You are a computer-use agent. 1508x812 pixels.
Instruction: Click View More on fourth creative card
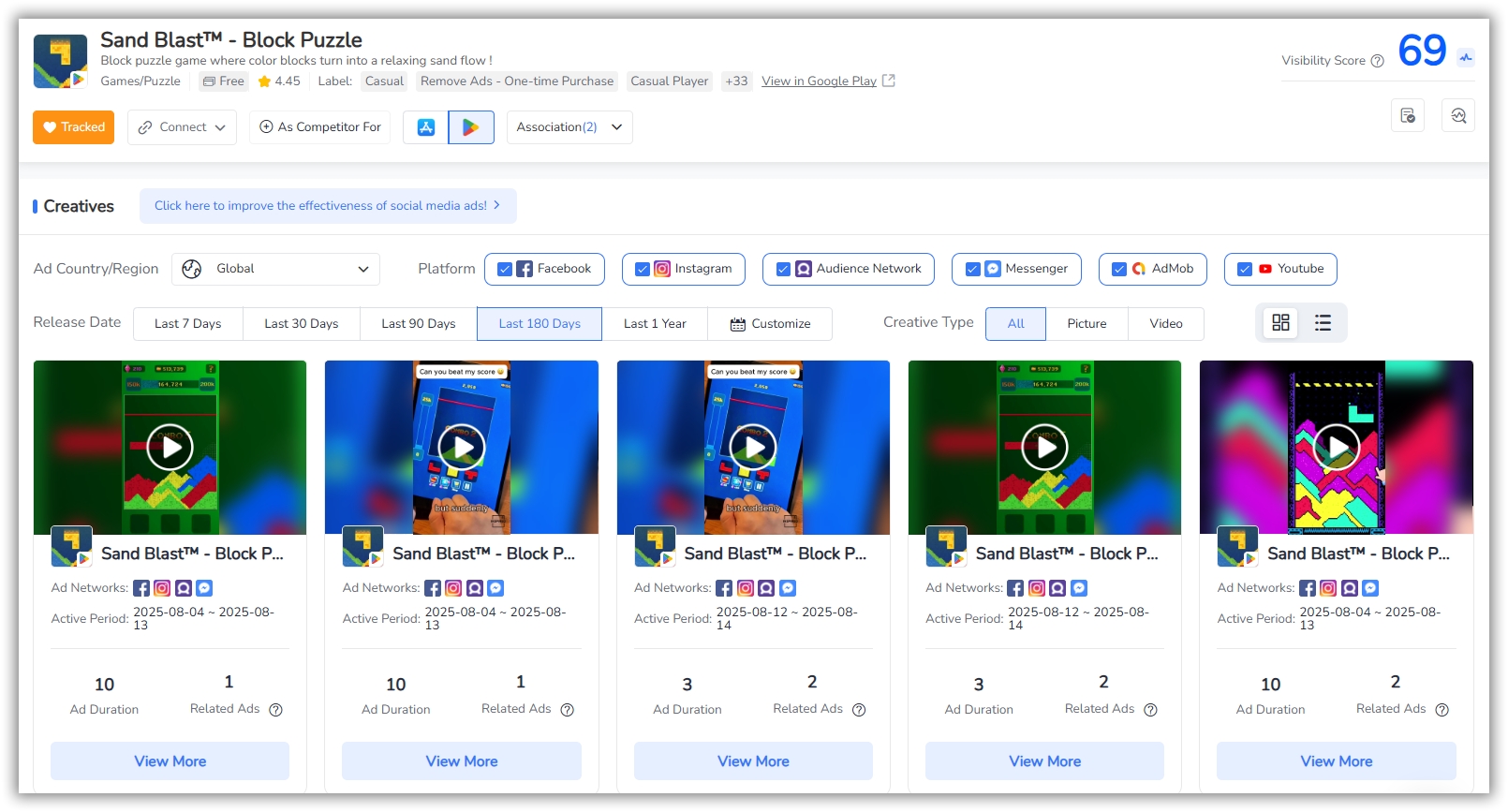(x=1045, y=761)
